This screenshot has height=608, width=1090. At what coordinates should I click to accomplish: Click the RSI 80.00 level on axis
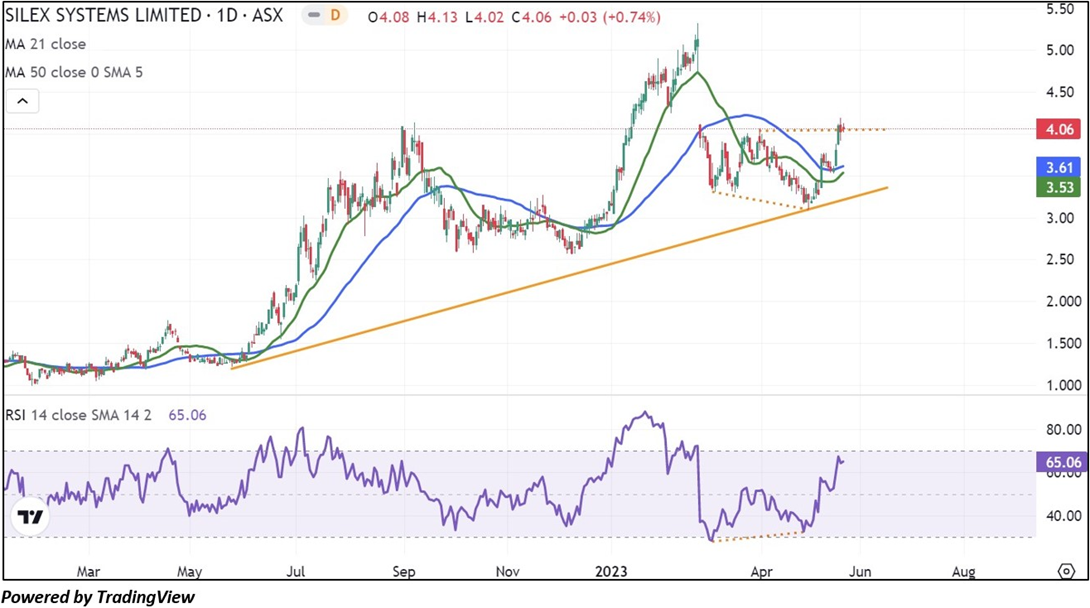point(1060,430)
